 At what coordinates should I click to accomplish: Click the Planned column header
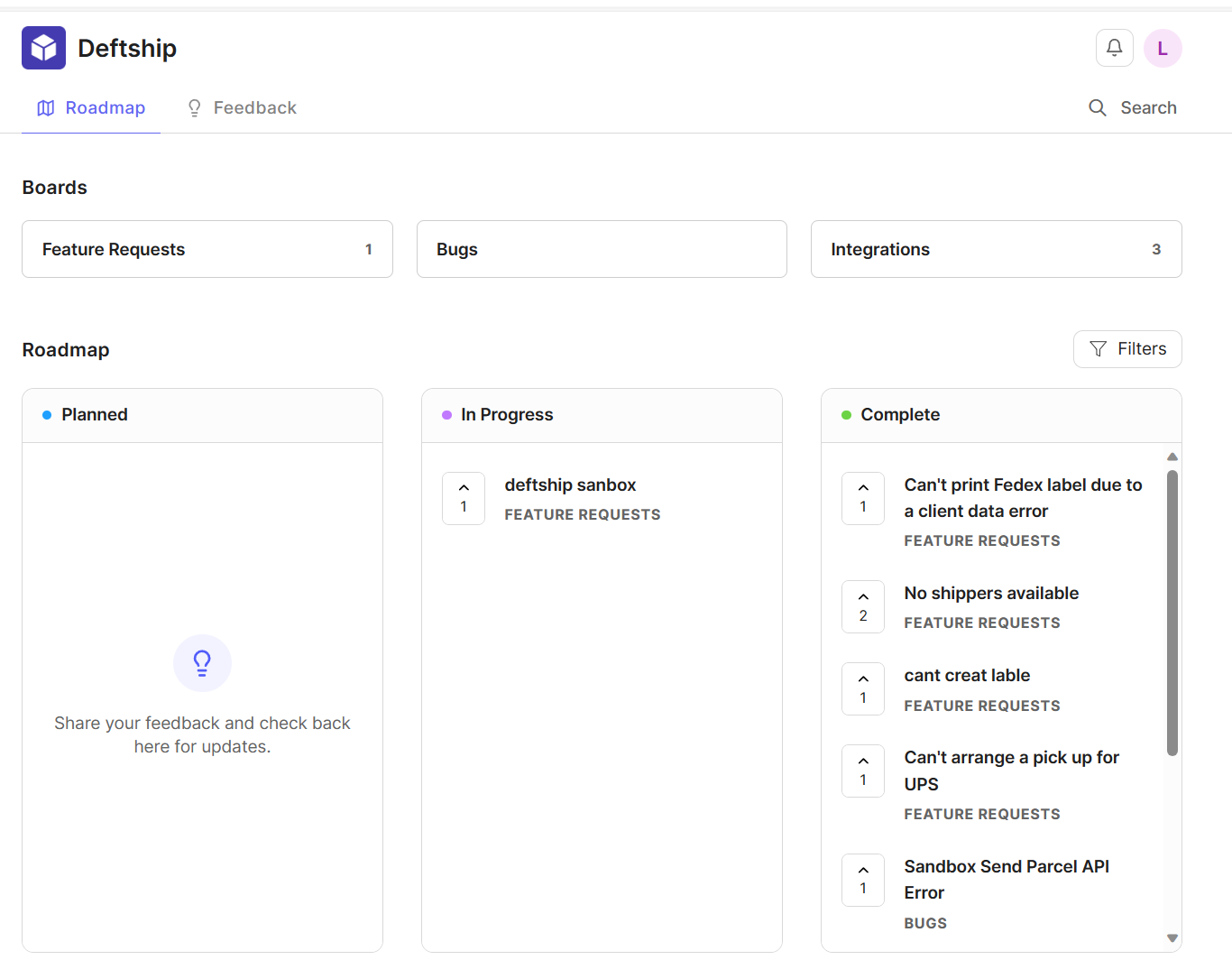tap(202, 415)
